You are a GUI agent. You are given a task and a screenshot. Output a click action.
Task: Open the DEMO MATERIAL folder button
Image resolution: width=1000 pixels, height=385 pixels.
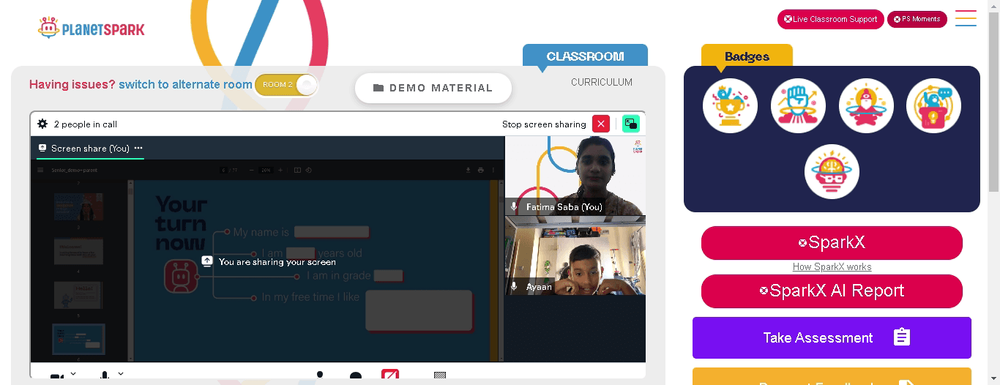coord(433,88)
